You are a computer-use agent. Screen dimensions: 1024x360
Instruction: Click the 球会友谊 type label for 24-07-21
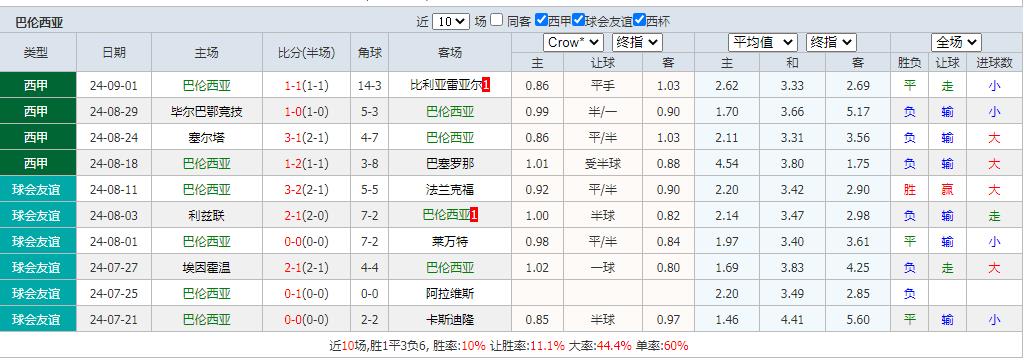36,320
